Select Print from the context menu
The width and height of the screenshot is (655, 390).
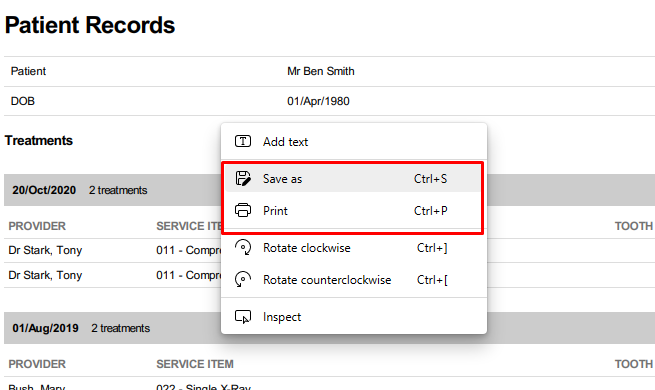tap(354, 210)
